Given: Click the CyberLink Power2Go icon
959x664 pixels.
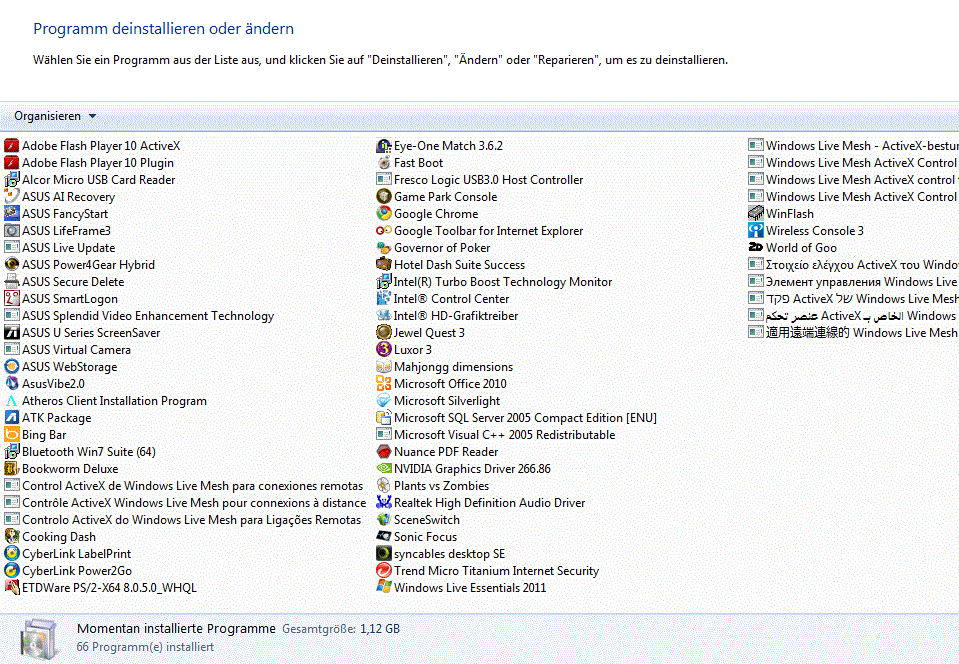Looking at the screenshot, I should (12, 570).
